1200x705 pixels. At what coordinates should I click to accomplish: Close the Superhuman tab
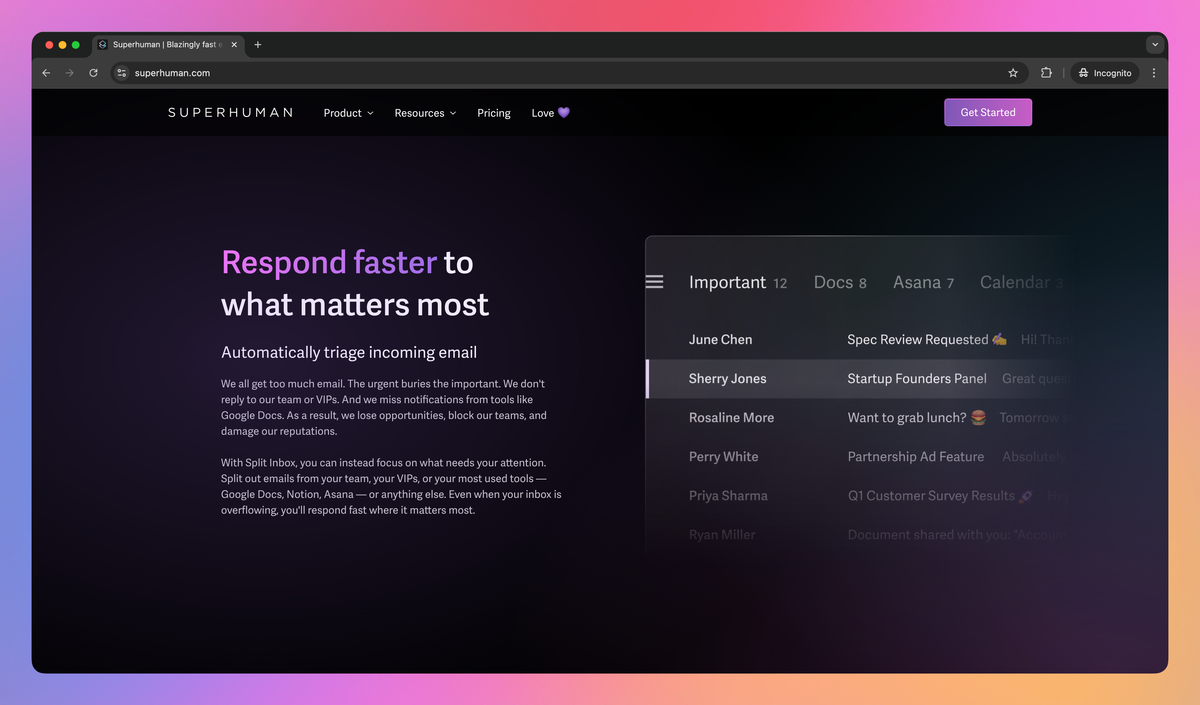coord(234,45)
